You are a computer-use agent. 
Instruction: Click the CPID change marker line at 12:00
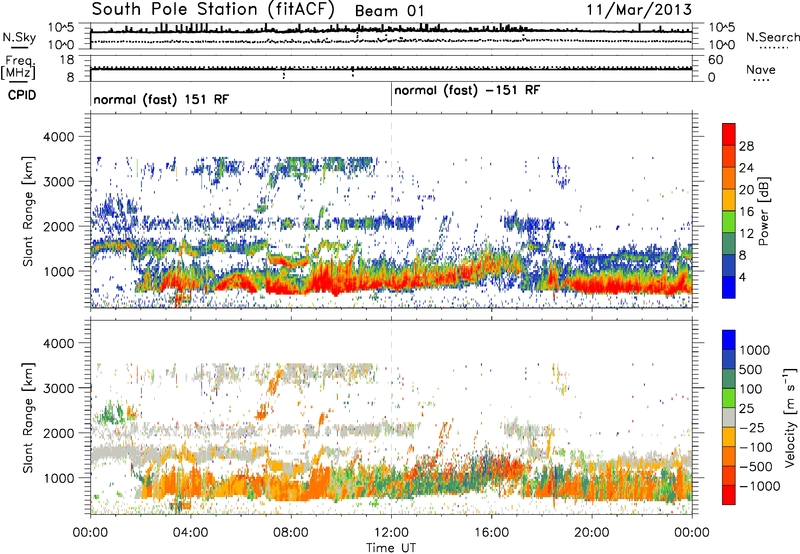tap(391, 95)
